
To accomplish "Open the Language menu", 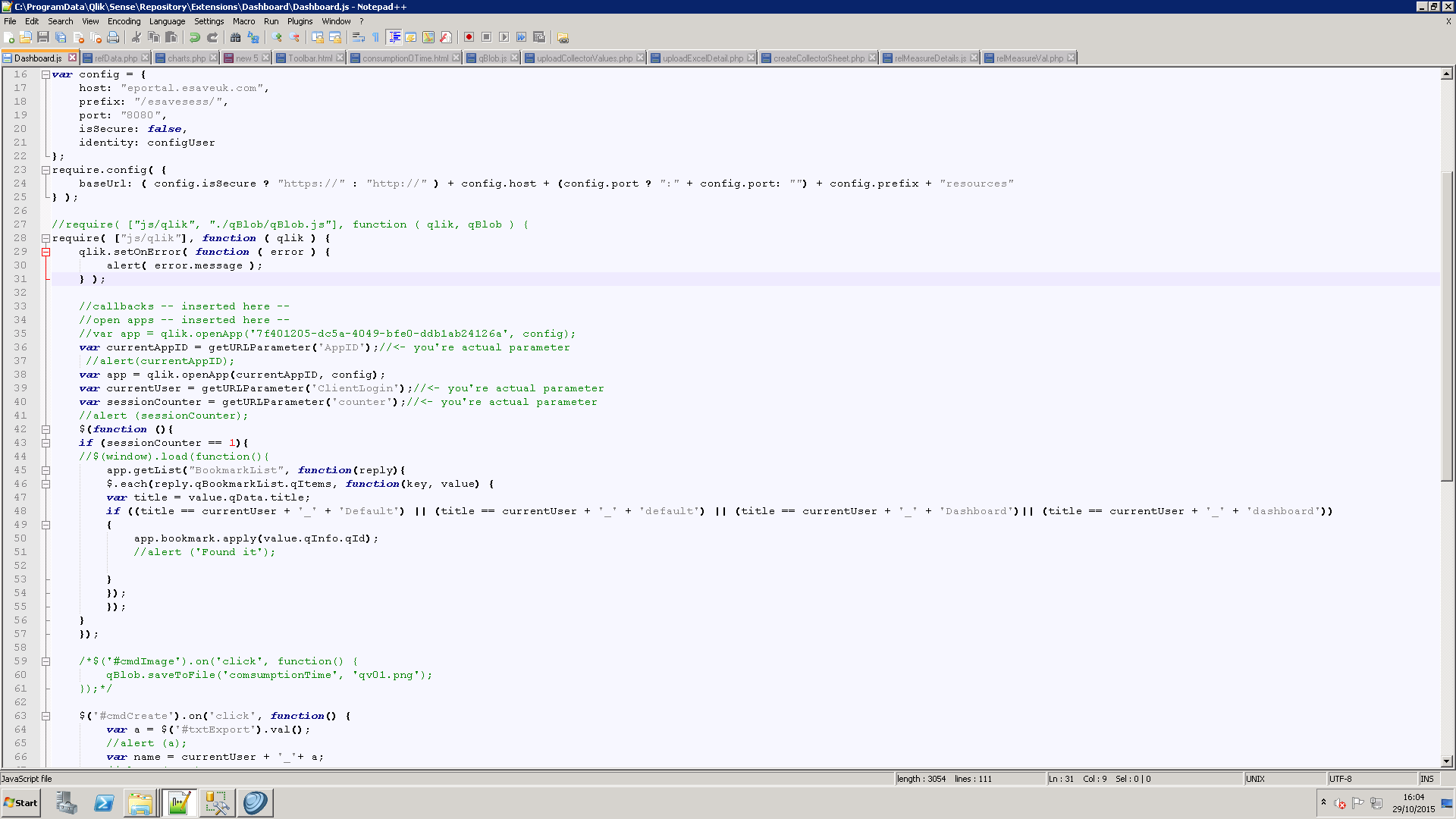I will pyautogui.click(x=167, y=21).
